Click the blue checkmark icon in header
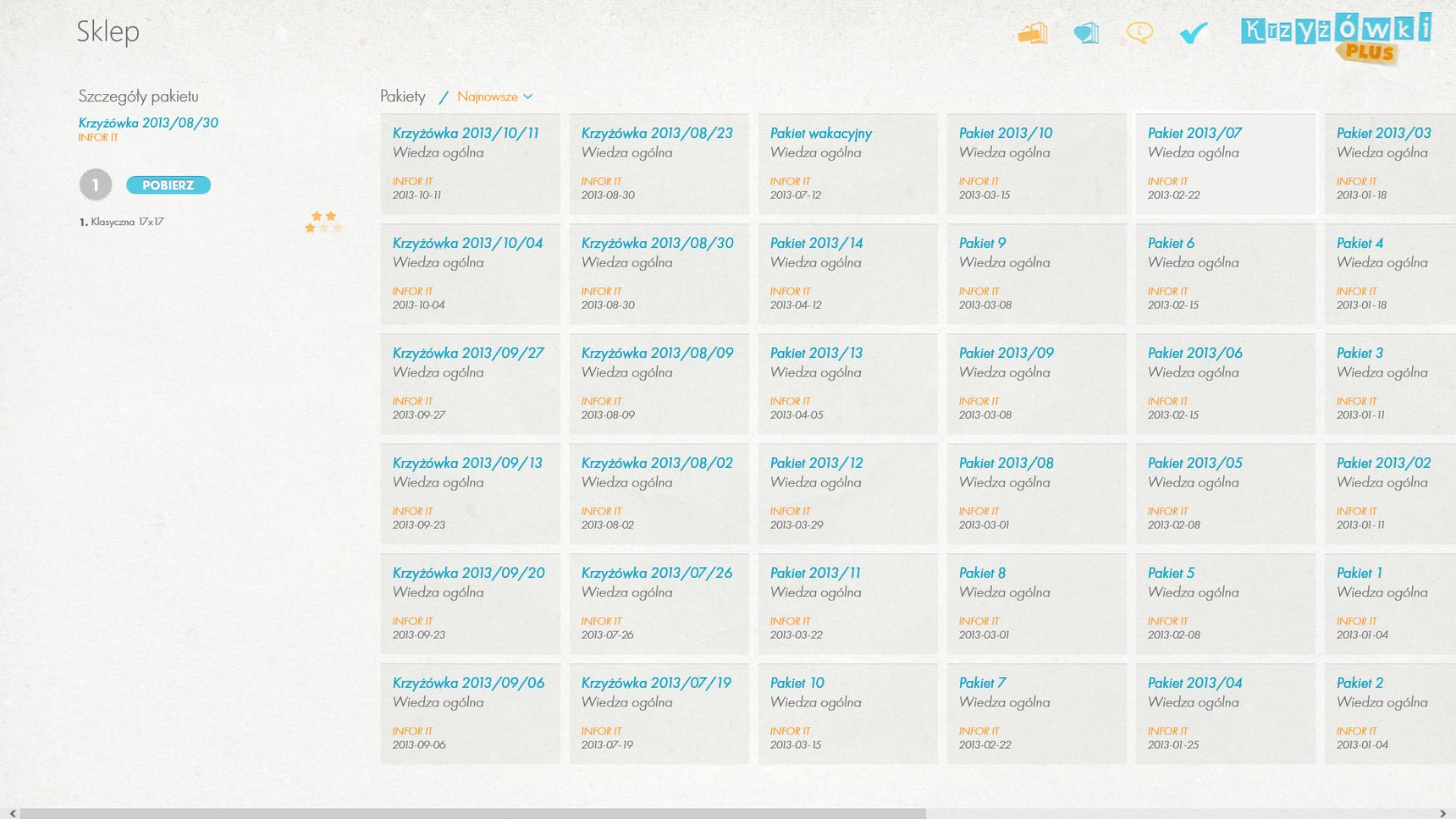Image resolution: width=1456 pixels, height=819 pixels. 1194,33
